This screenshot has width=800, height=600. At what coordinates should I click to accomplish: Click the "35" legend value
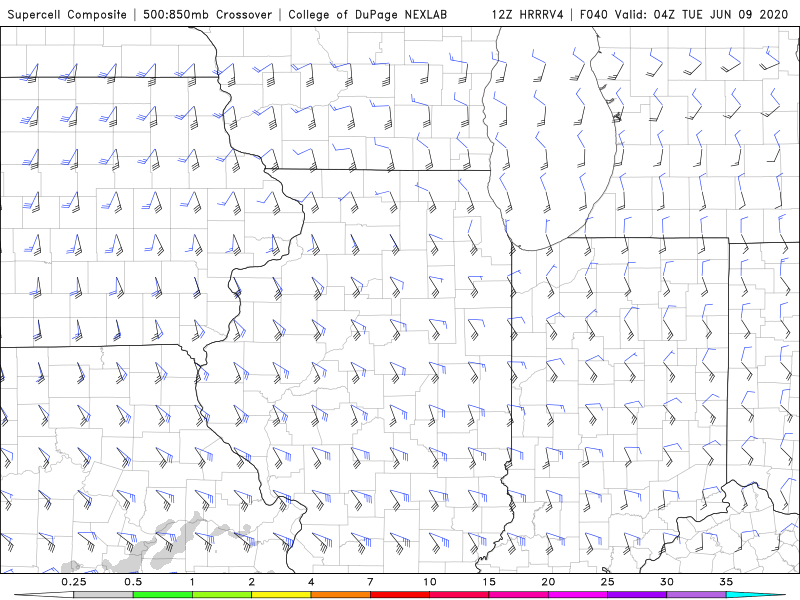pos(726,582)
